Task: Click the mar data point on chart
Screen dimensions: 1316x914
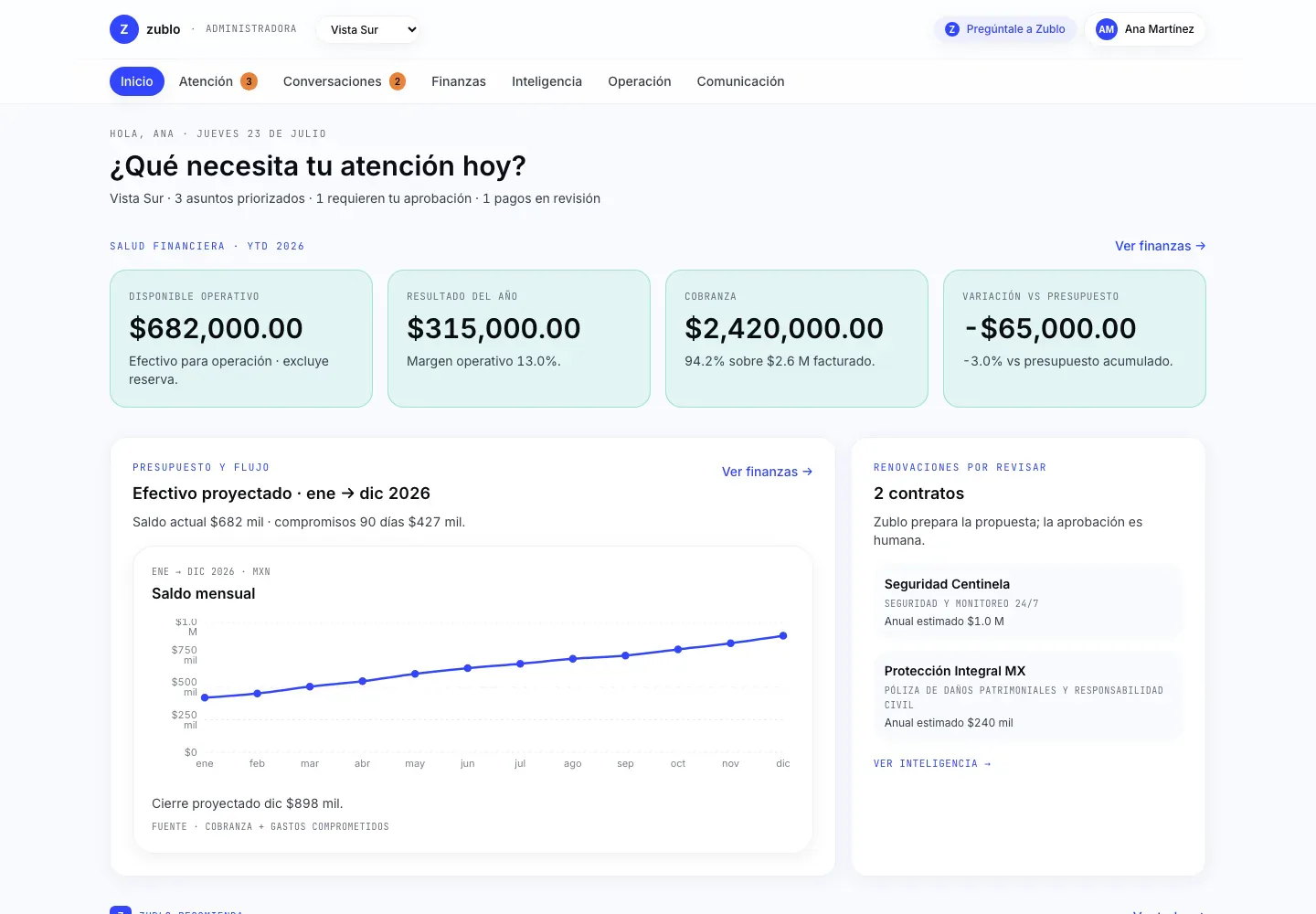Action: tap(310, 686)
